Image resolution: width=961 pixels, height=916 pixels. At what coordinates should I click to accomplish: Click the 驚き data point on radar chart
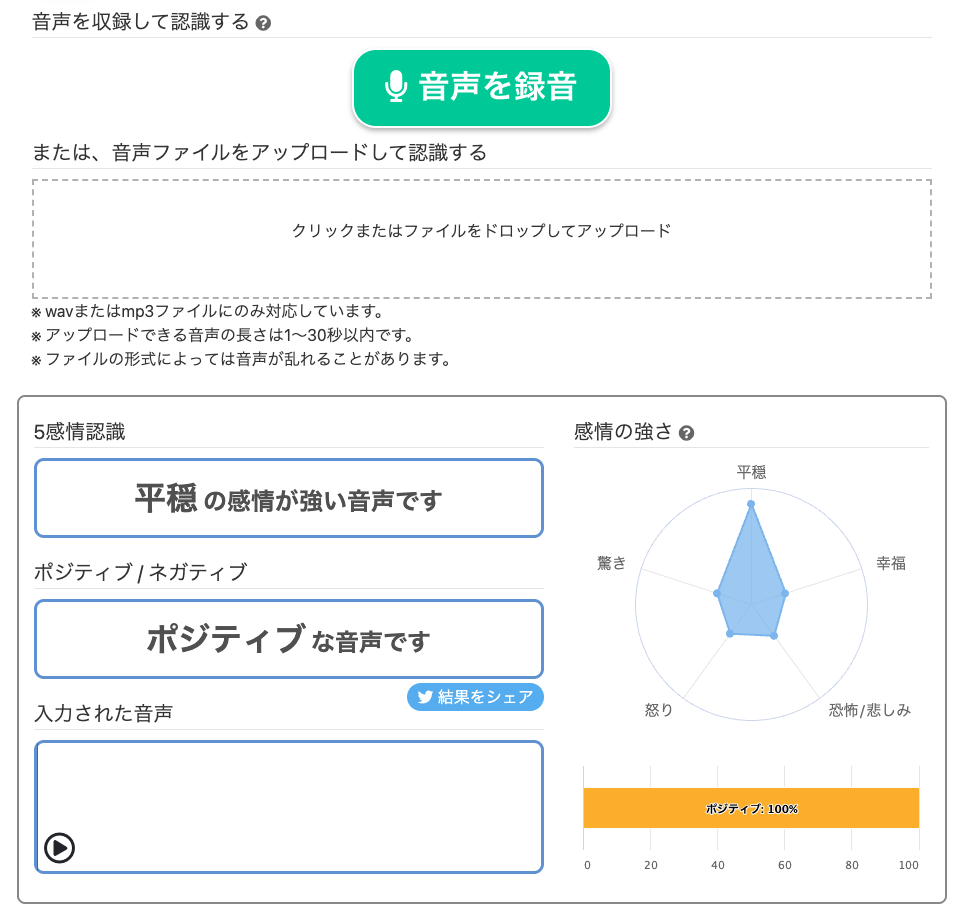(717, 593)
